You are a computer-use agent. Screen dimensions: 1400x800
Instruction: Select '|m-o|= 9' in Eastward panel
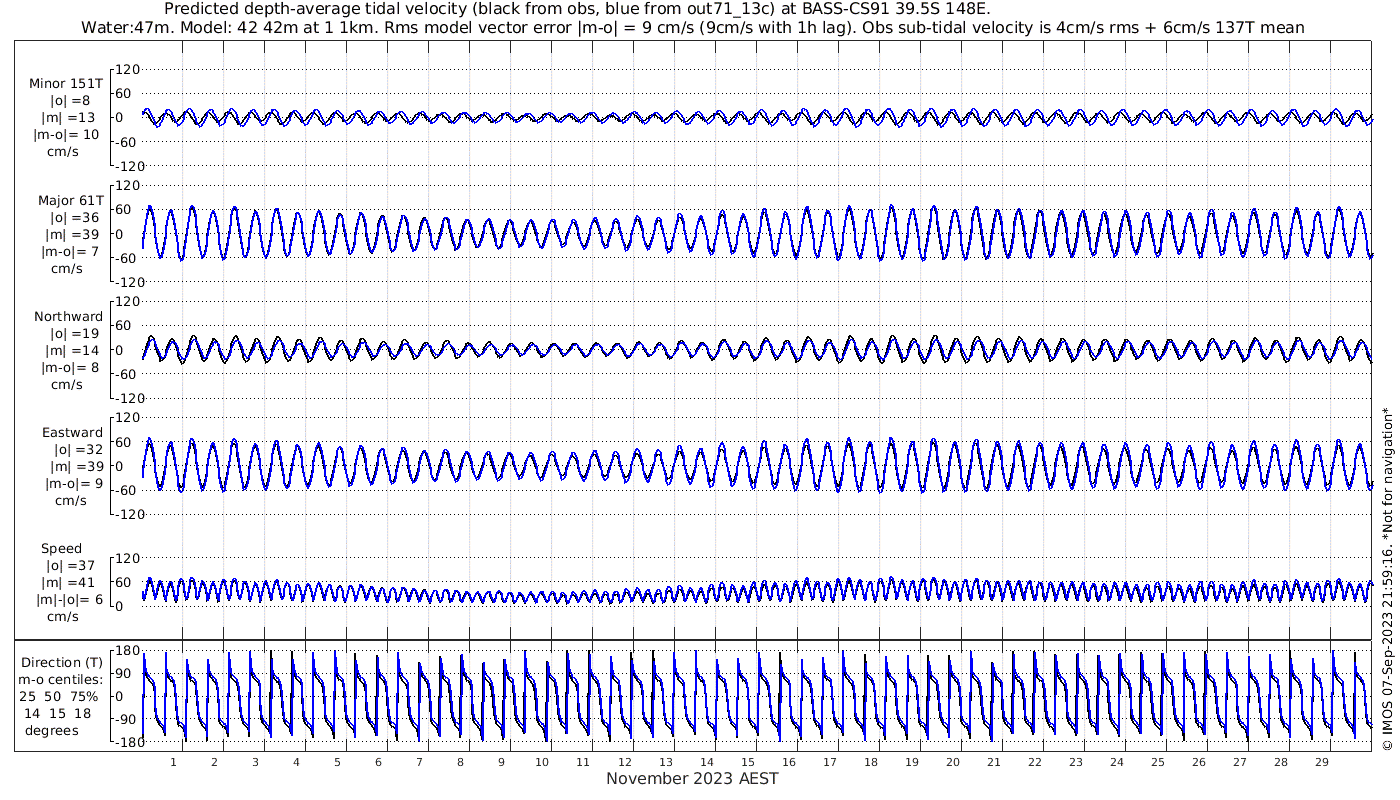coord(73,483)
